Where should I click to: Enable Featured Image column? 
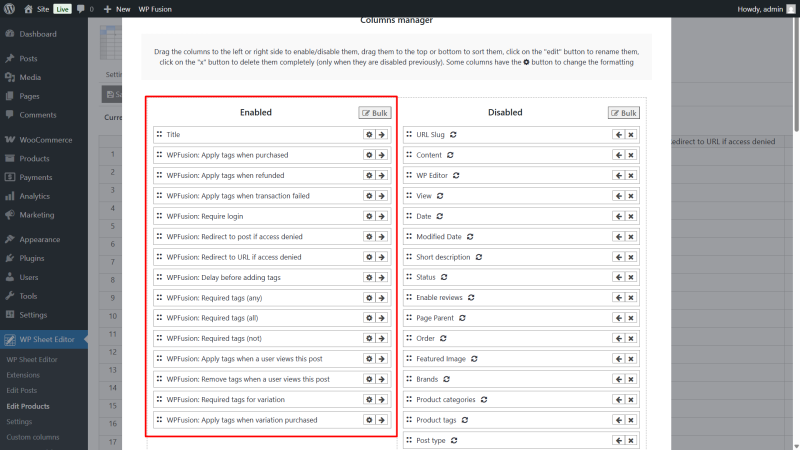618,359
